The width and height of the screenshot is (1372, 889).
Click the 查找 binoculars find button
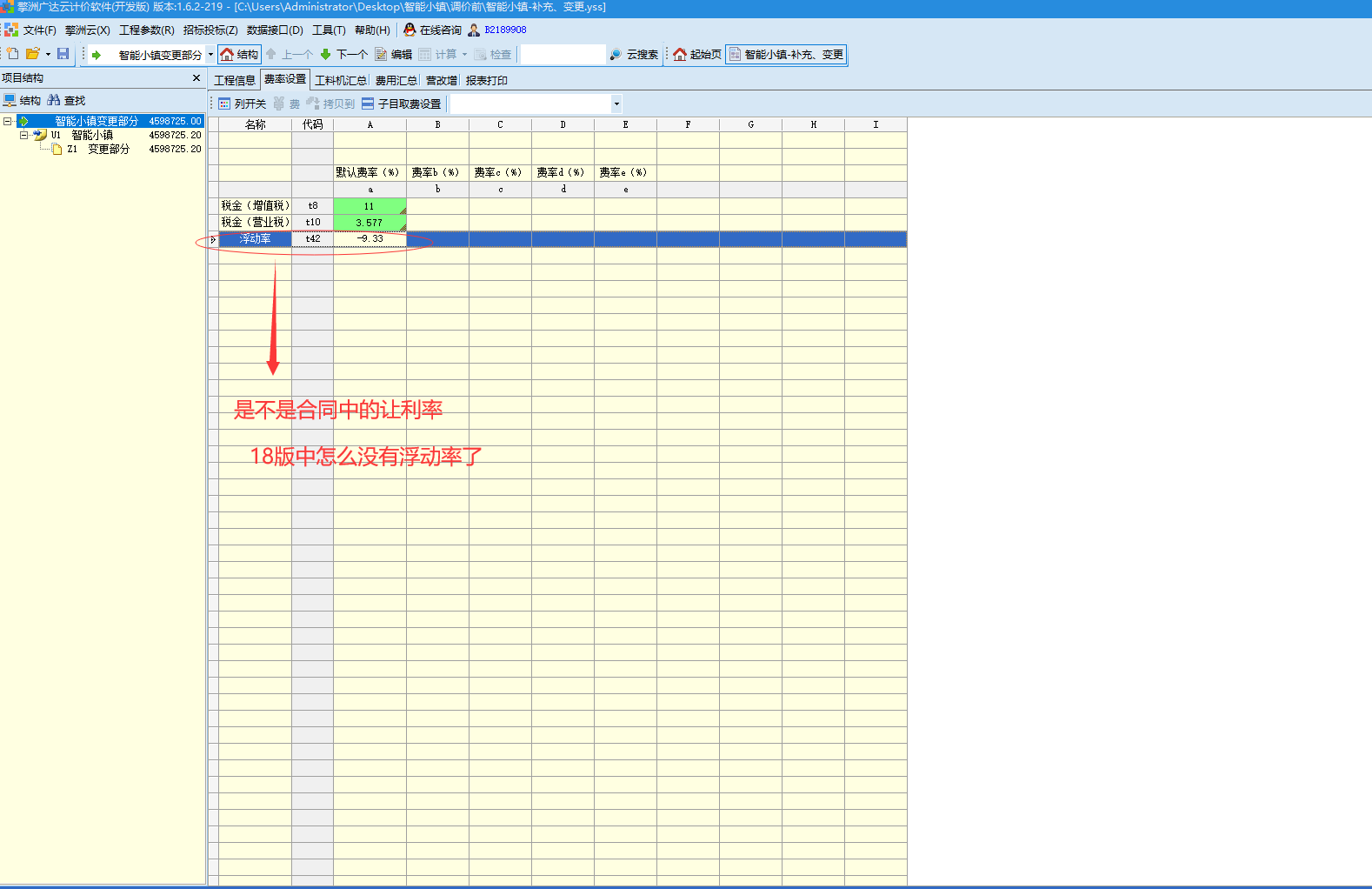(x=66, y=100)
